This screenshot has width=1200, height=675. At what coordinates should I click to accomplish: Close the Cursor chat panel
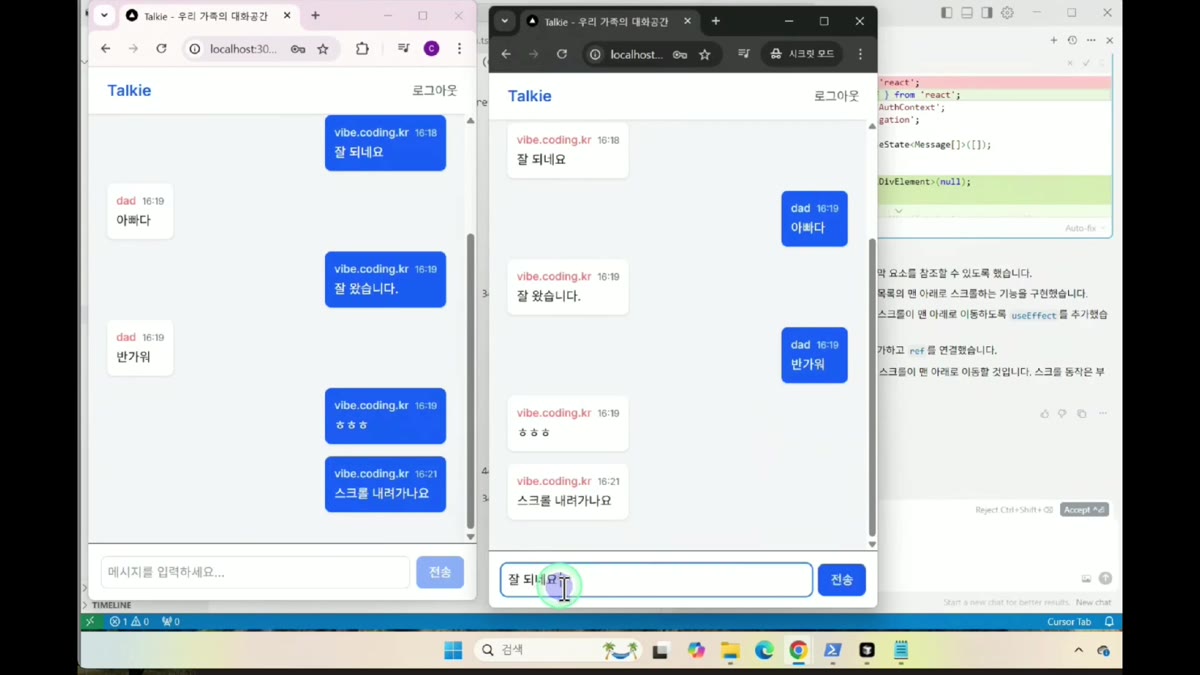tap(1109, 40)
